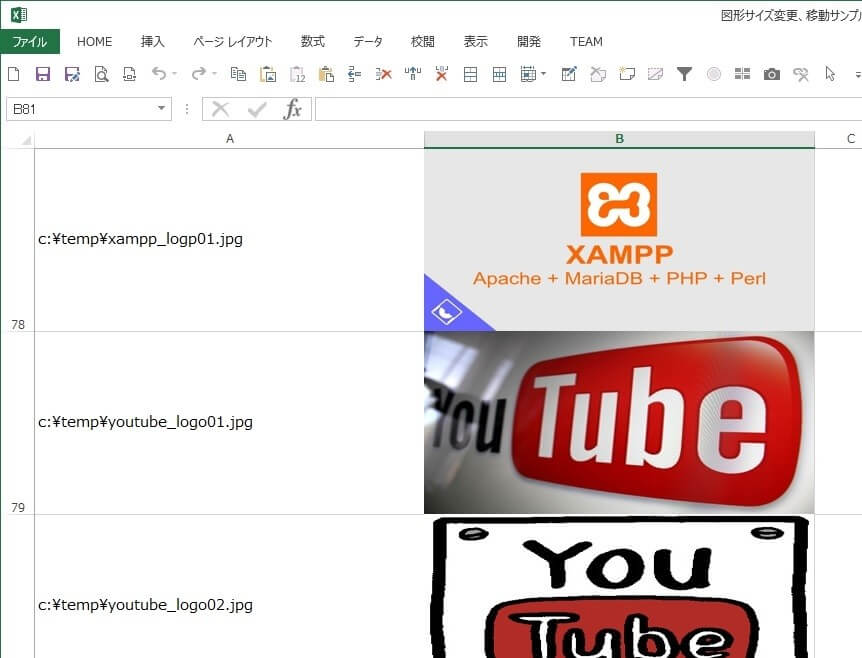Image resolution: width=862 pixels, height=658 pixels.
Task: Select the column B header
Action: click(619, 139)
